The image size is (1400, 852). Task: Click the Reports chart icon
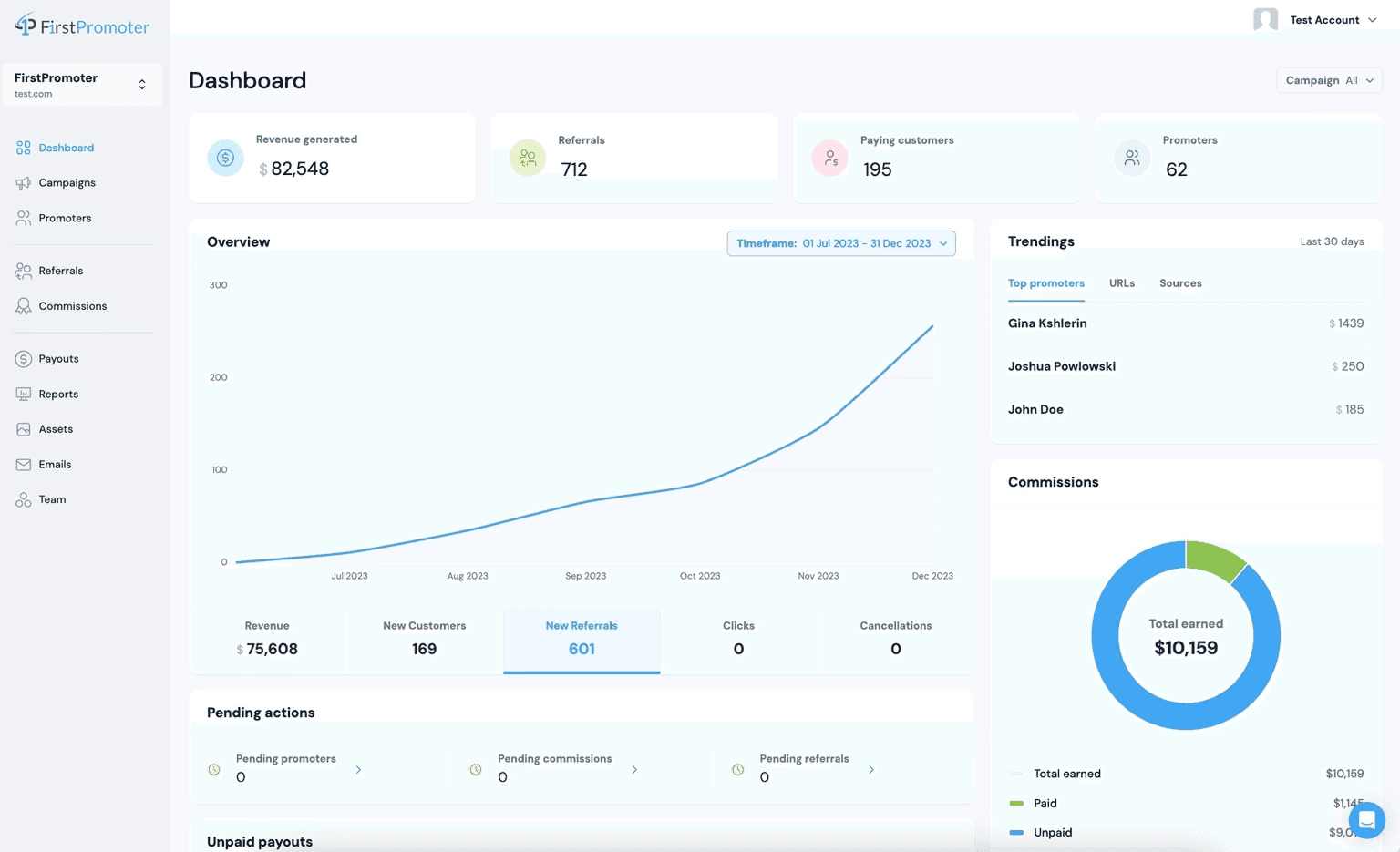pos(24,395)
